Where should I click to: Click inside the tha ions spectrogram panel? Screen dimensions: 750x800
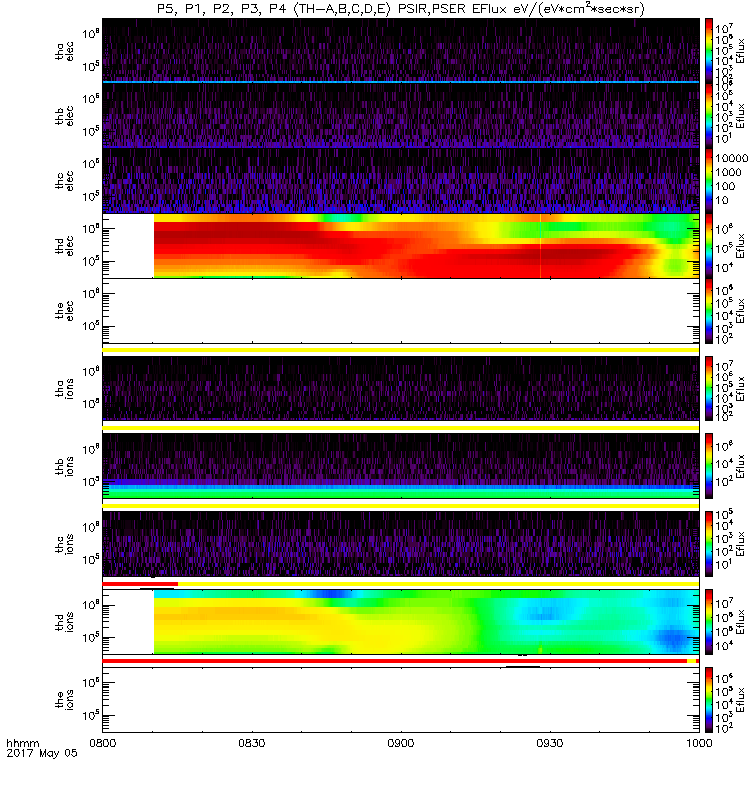click(x=401, y=388)
